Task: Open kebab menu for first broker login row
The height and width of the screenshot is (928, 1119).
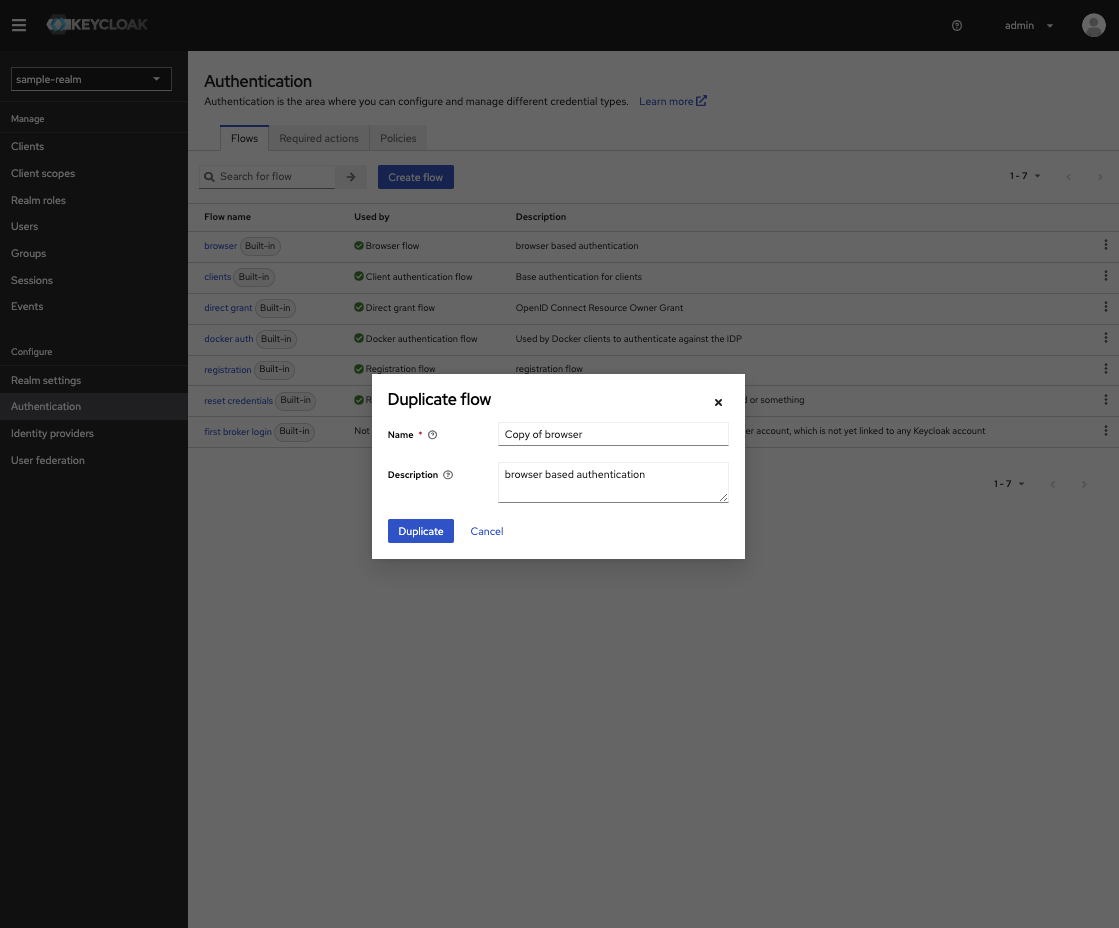Action: tap(1105, 431)
